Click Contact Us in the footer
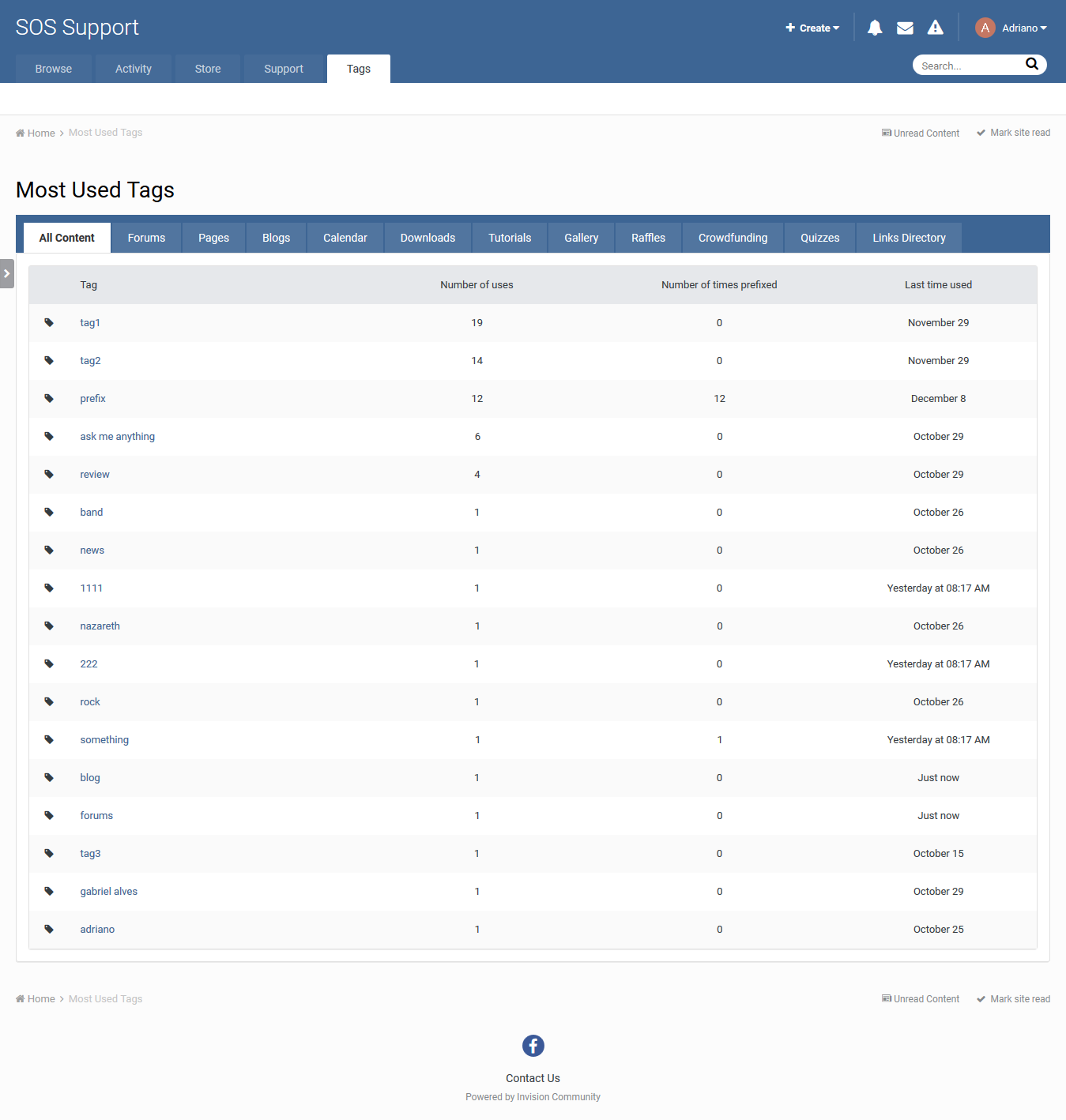Image resolution: width=1066 pixels, height=1120 pixels. coord(533,1078)
